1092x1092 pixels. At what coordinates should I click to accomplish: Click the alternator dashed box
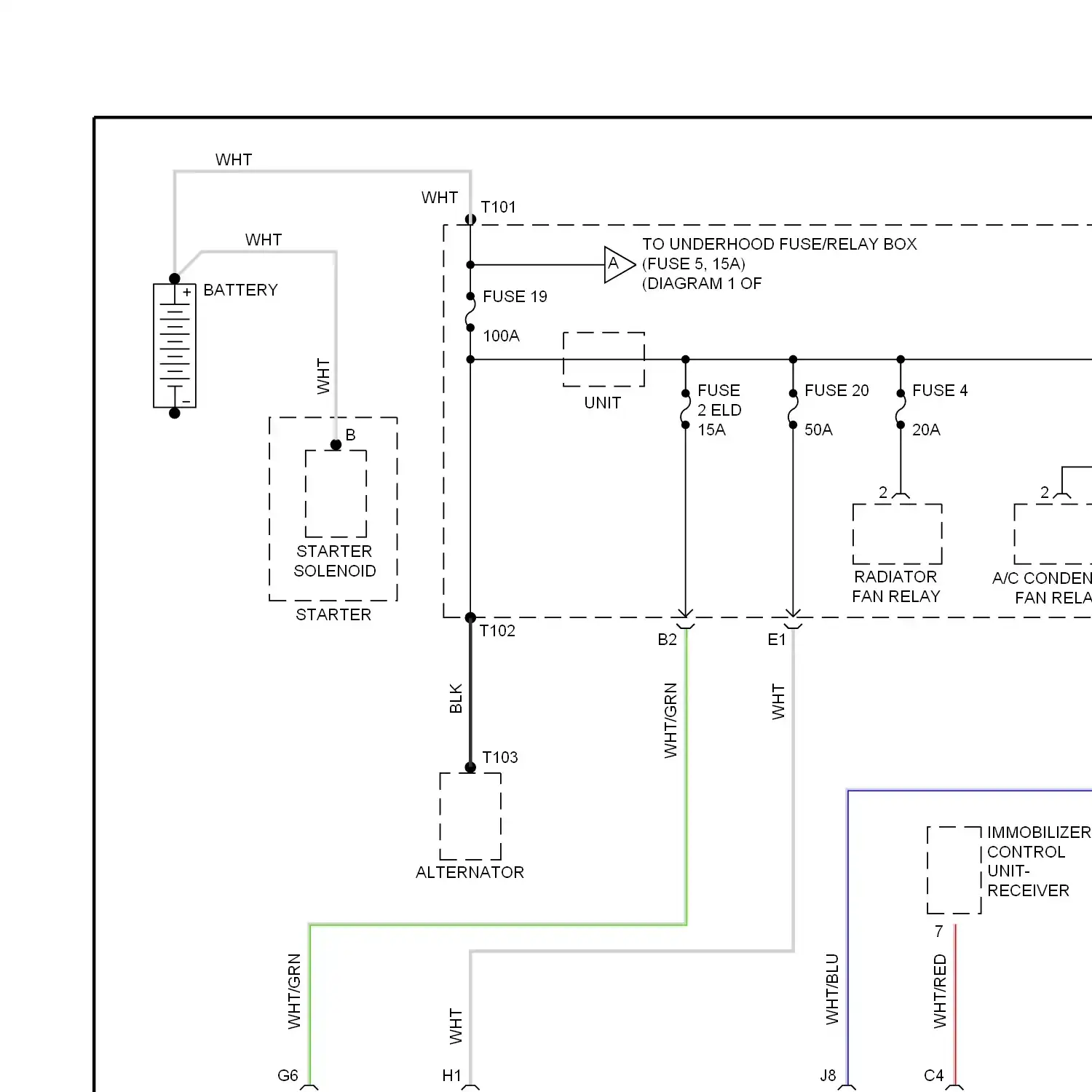pyautogui.click(x=470, y=816)
